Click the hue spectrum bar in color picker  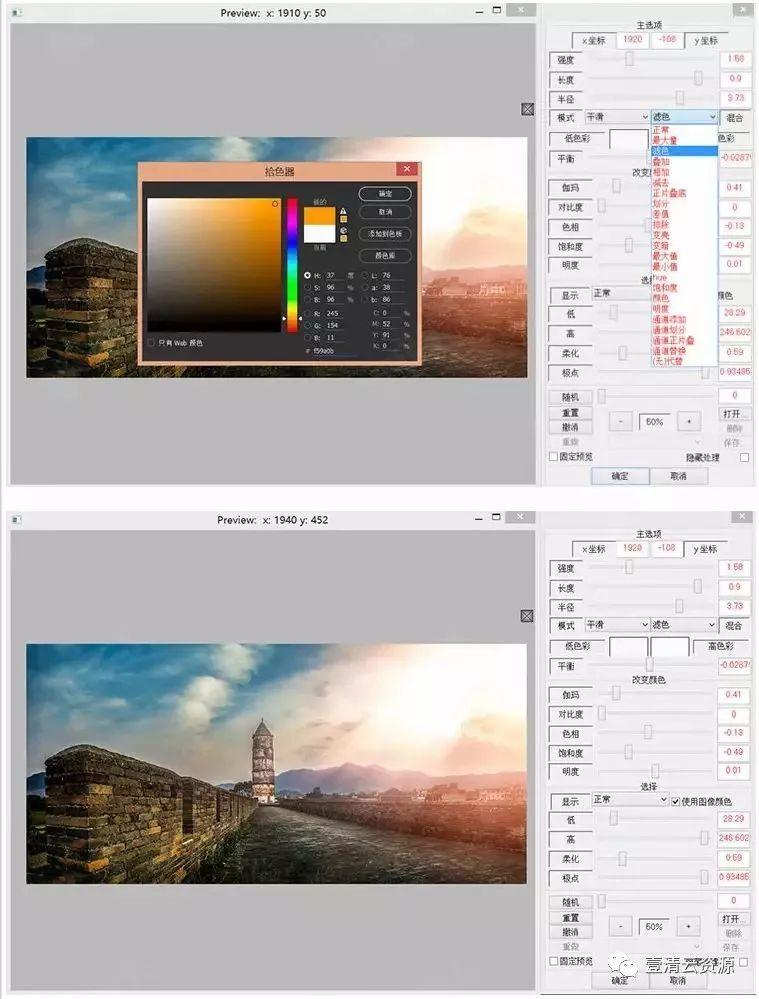coord(292,264)
